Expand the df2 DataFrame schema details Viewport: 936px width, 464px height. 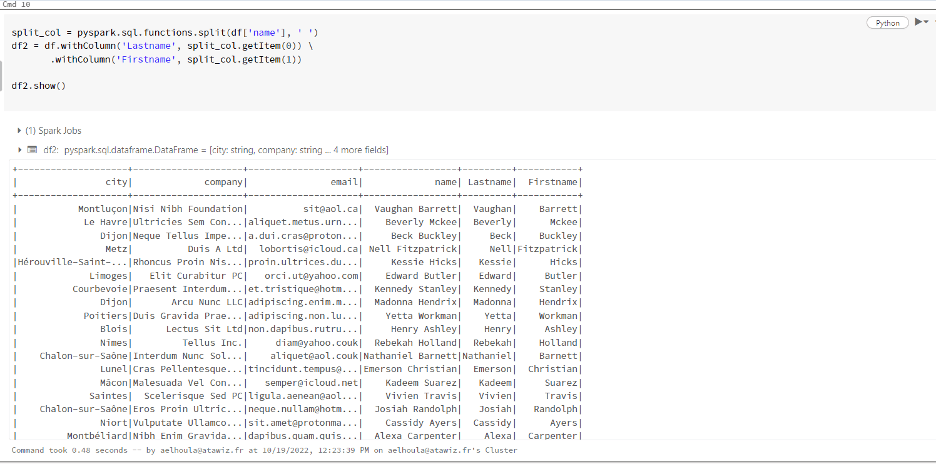tap(20, 150)
